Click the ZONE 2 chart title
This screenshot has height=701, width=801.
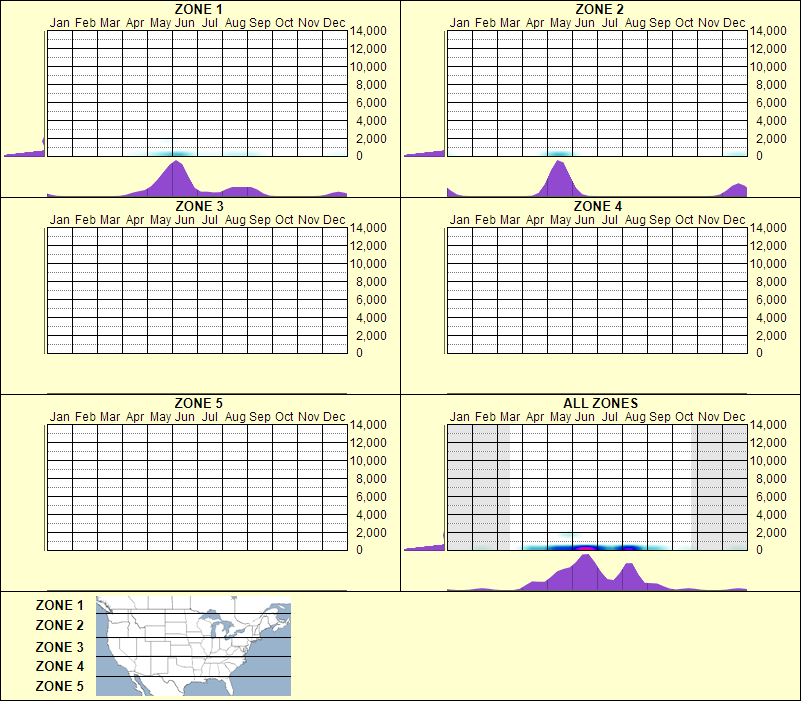click(599, 10)
